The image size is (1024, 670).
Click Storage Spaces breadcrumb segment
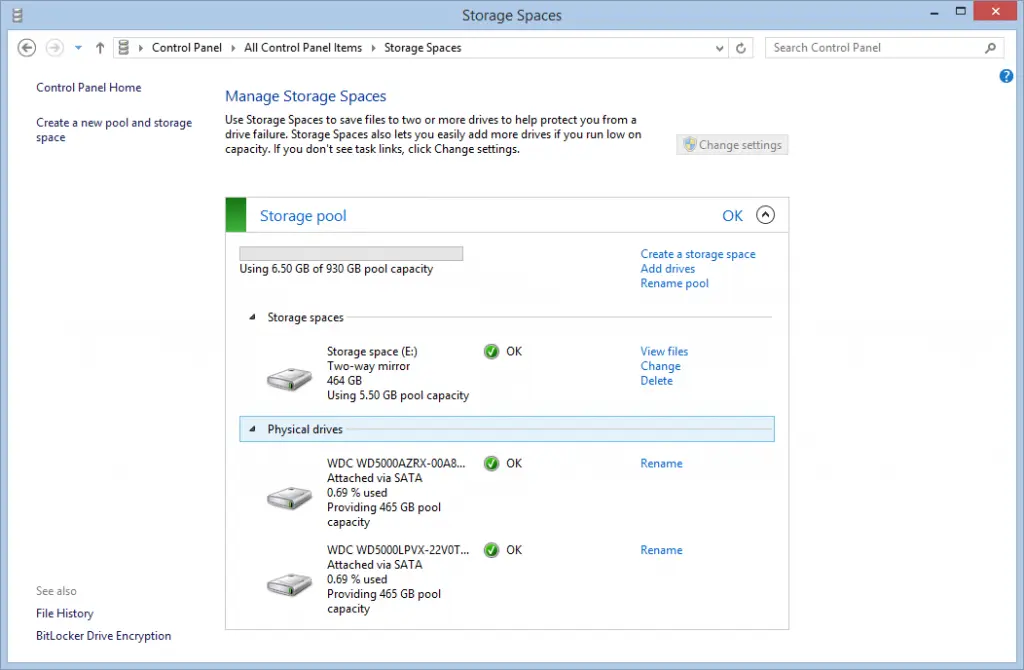(x=423, y=48)
